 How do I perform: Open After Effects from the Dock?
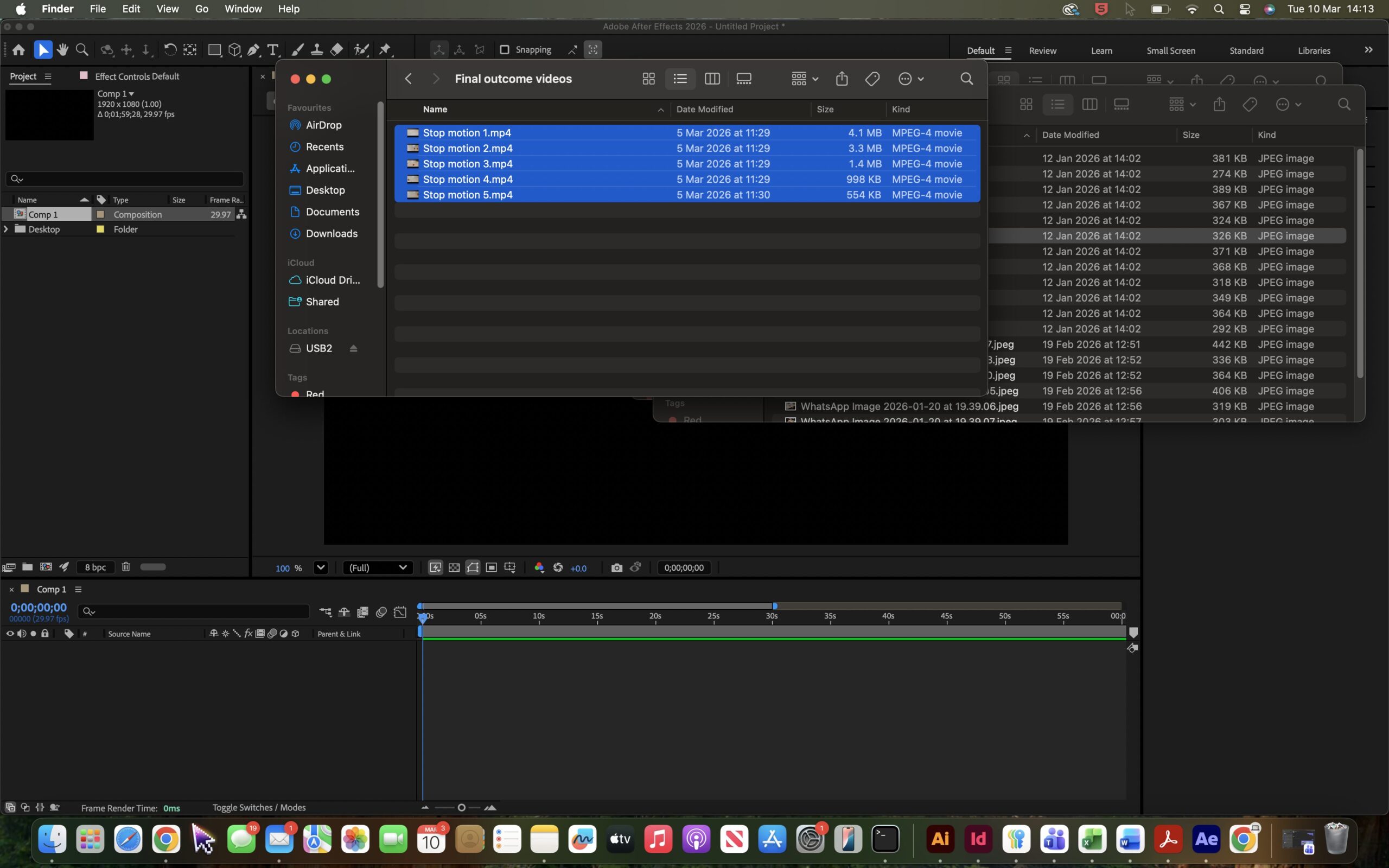[x=1206, y=839]
